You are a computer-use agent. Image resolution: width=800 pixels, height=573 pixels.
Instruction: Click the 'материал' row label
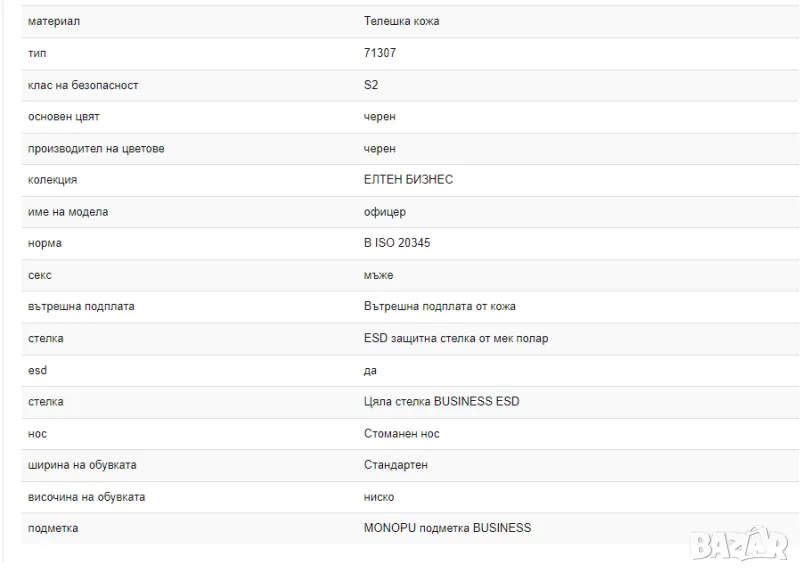tap(53, 21)
